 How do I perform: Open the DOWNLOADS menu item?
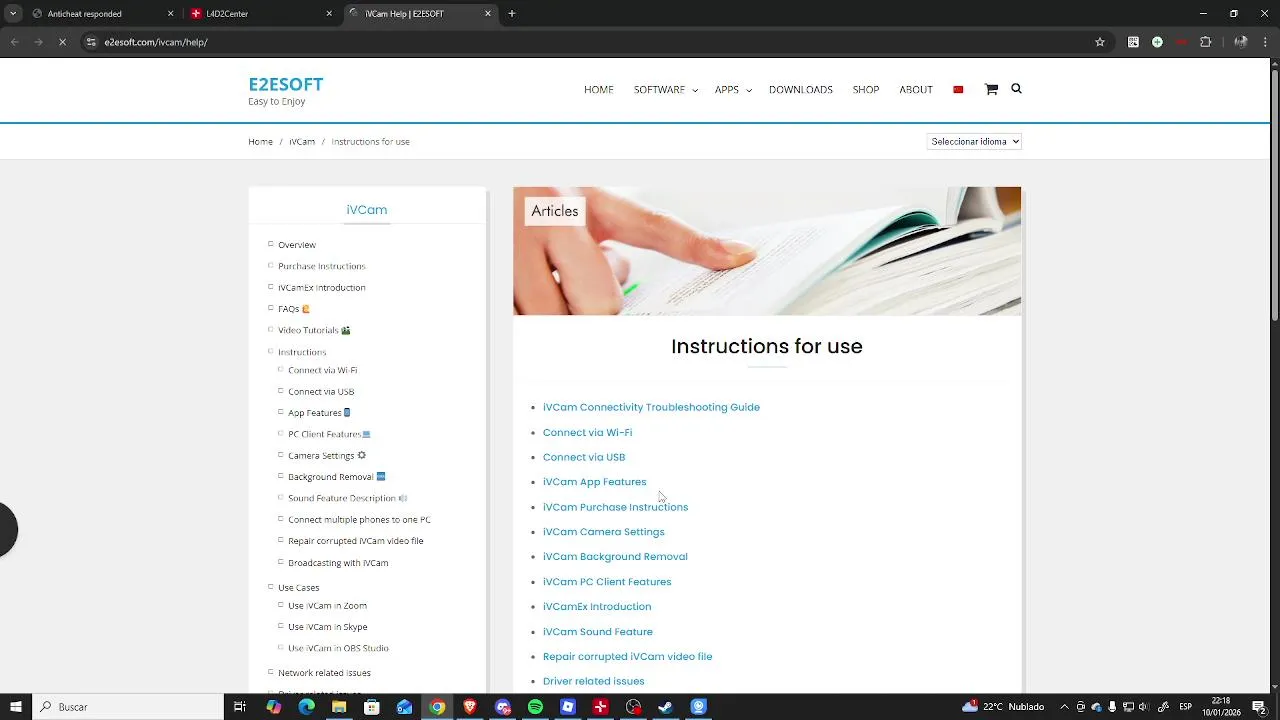coord(801,90)
